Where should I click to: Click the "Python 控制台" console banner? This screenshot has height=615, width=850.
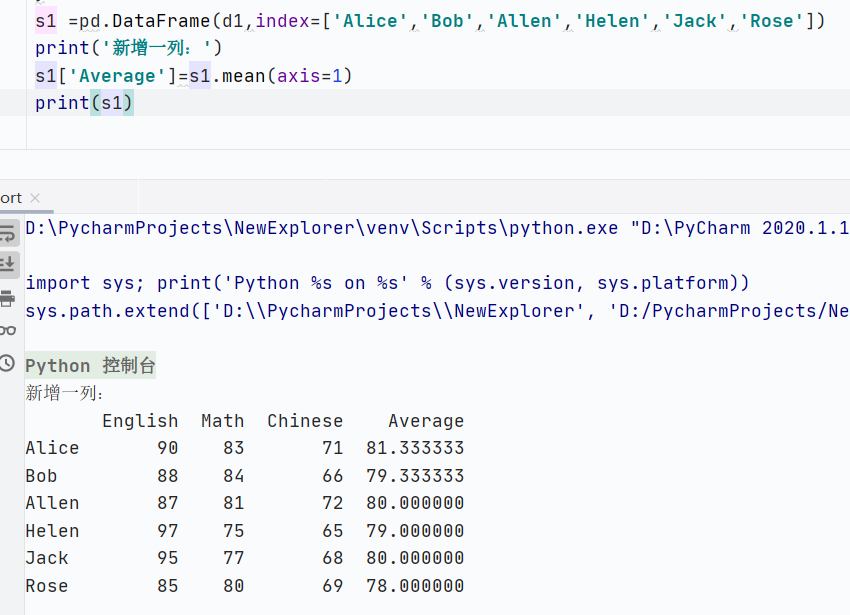tap(90, 366)
